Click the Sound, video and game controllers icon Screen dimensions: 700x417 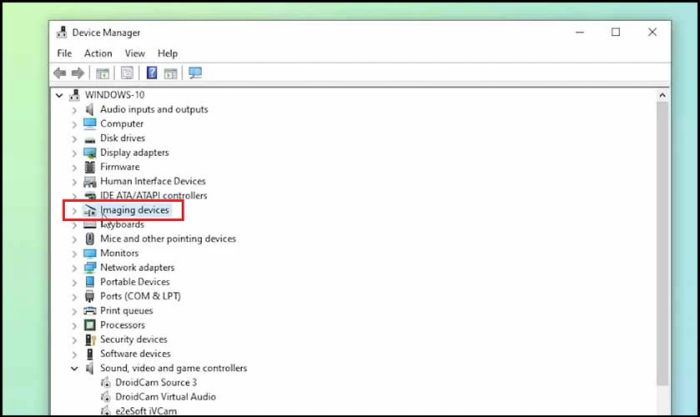tap(90, 368)
